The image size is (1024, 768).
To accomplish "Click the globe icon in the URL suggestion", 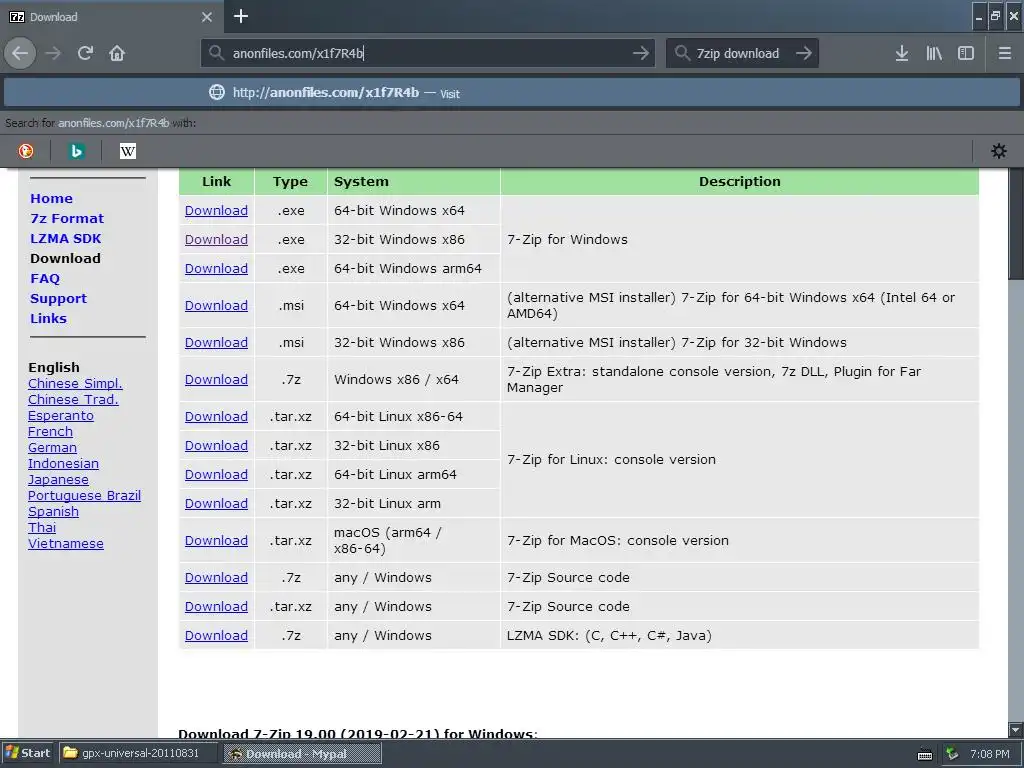I will tap(216, 92).
